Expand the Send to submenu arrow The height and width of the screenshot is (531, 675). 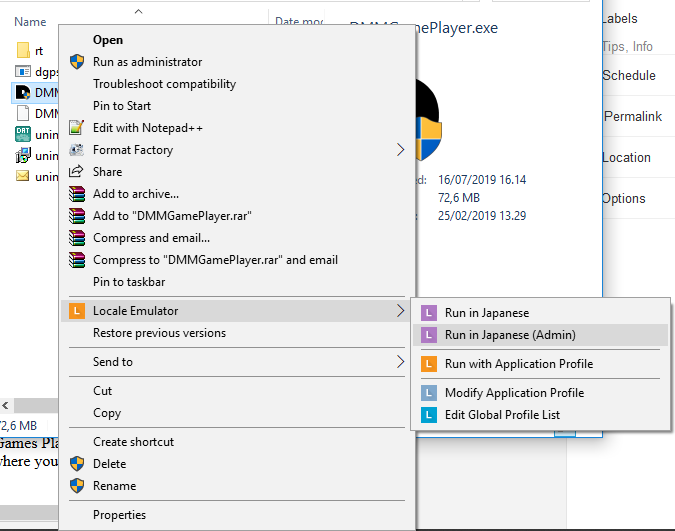click(401, 362)
